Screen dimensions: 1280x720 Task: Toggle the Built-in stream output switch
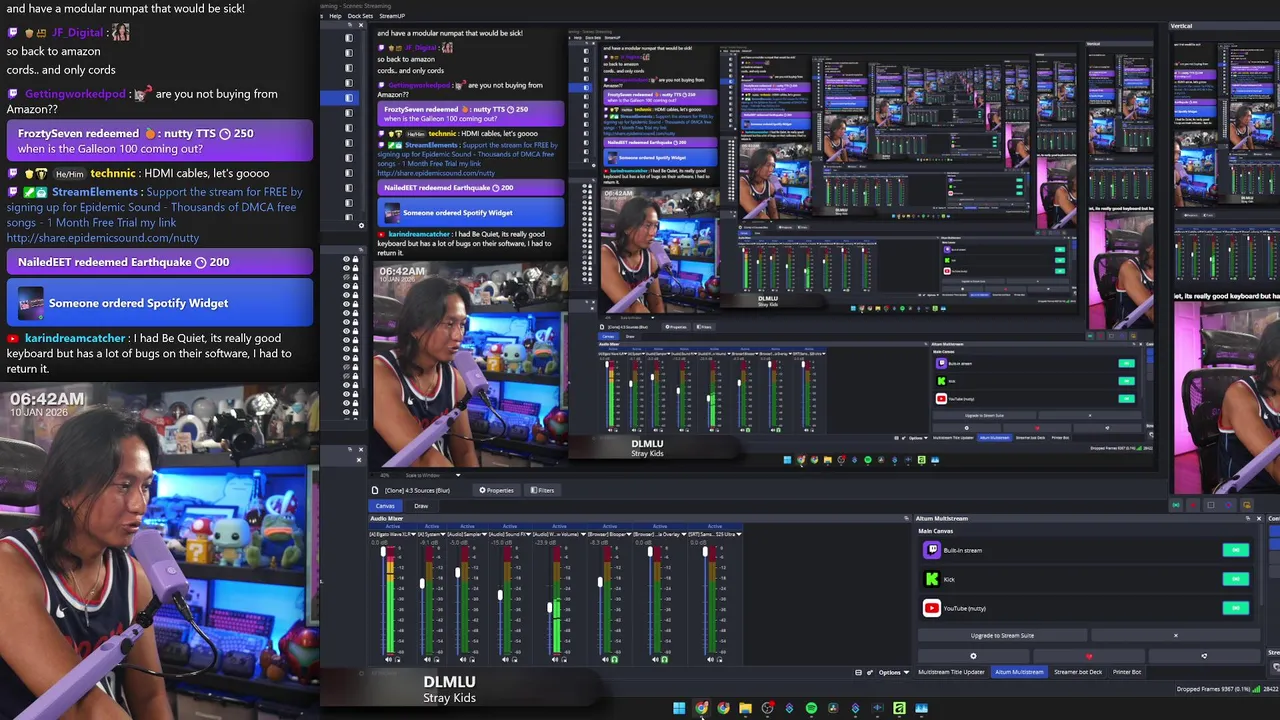[1236, 550]
